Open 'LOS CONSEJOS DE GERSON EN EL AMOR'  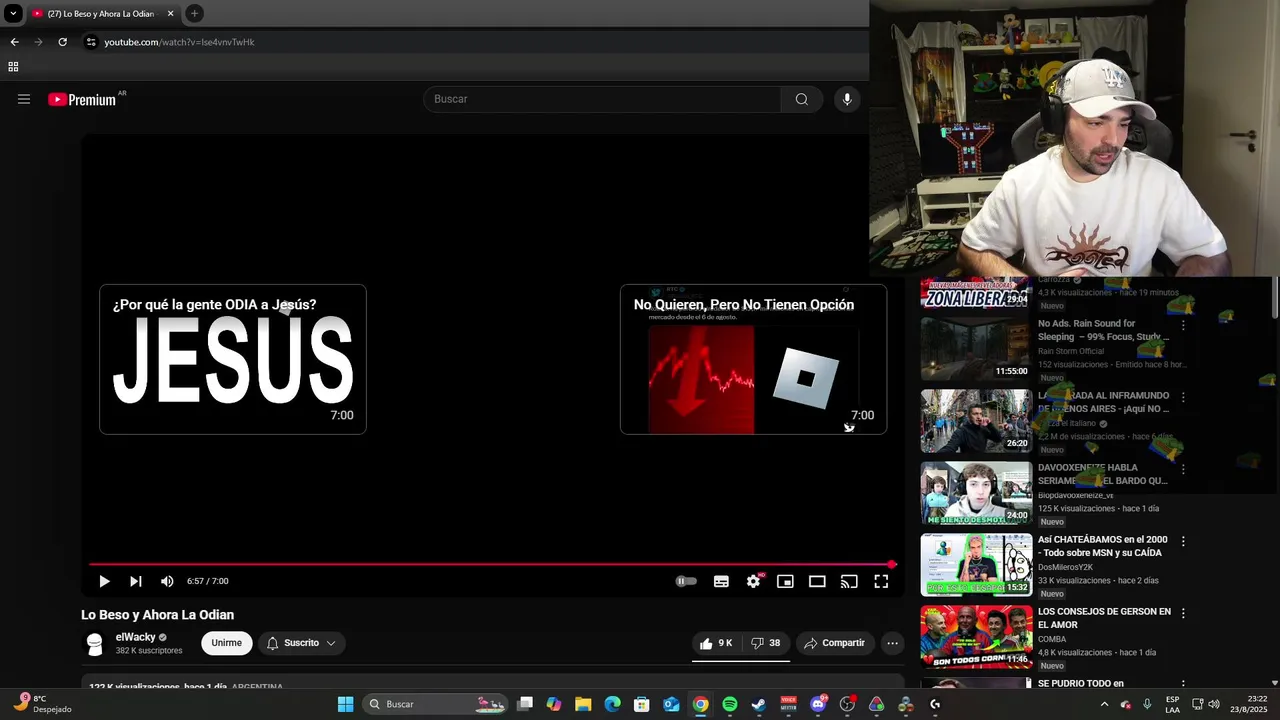pyautogui.click(x=1104, y=618)
